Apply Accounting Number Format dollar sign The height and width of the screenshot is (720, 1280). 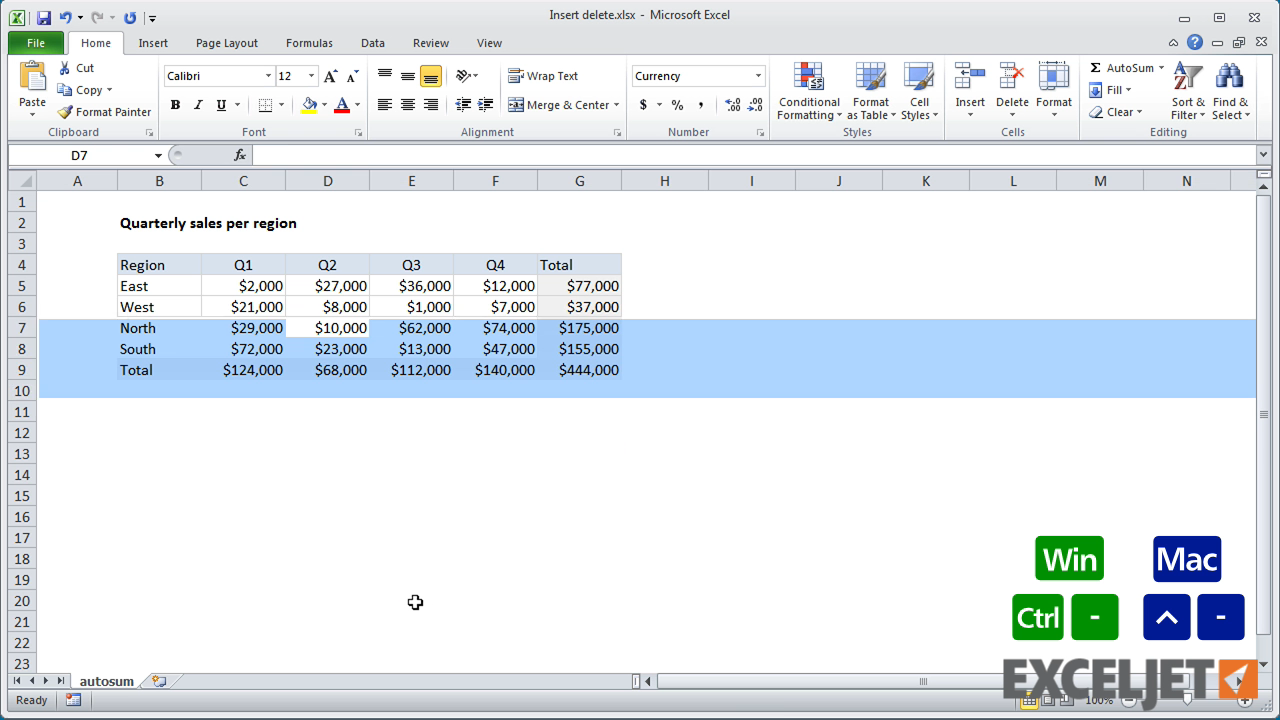[643, 105]
